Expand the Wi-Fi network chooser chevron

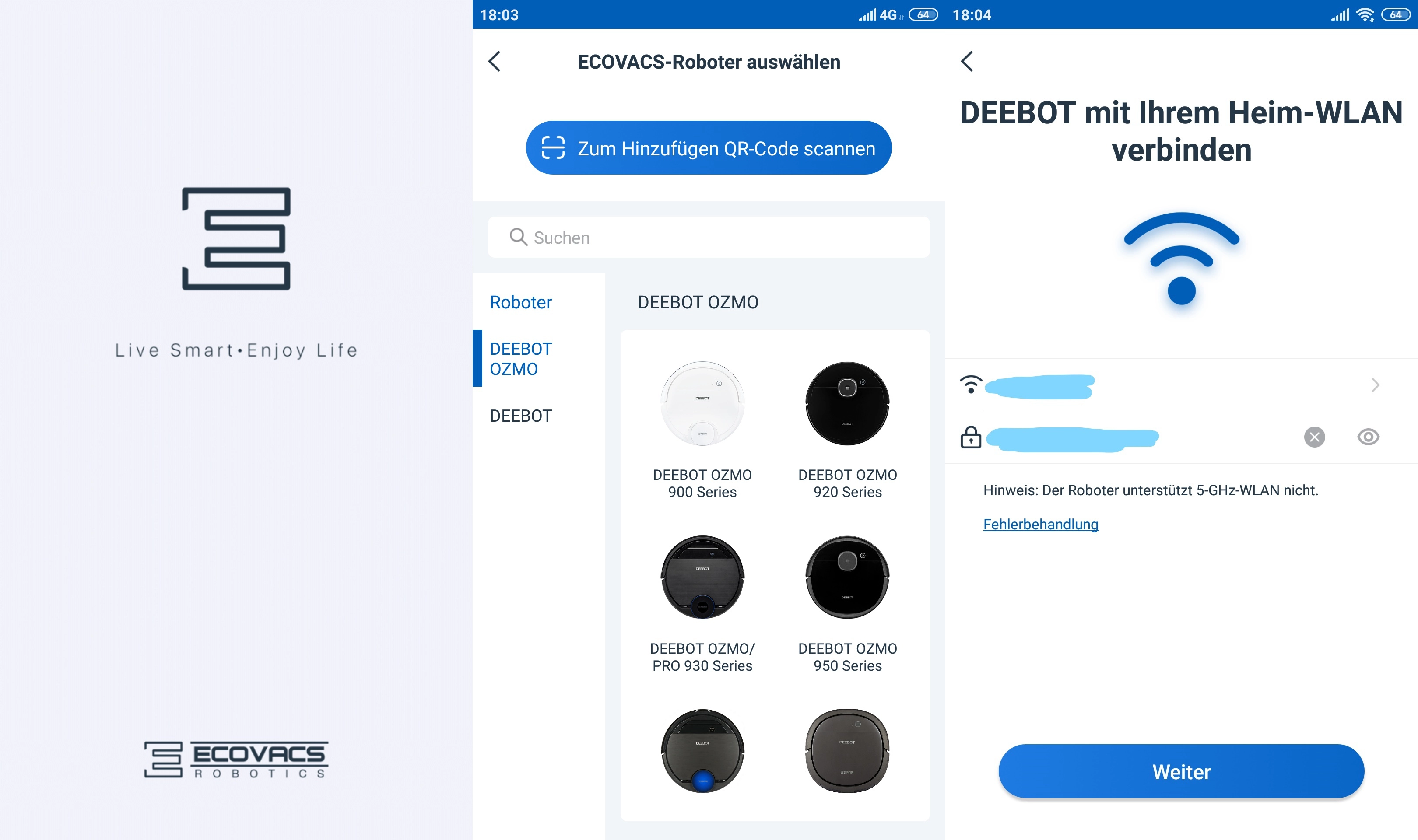pos(1376,385)
